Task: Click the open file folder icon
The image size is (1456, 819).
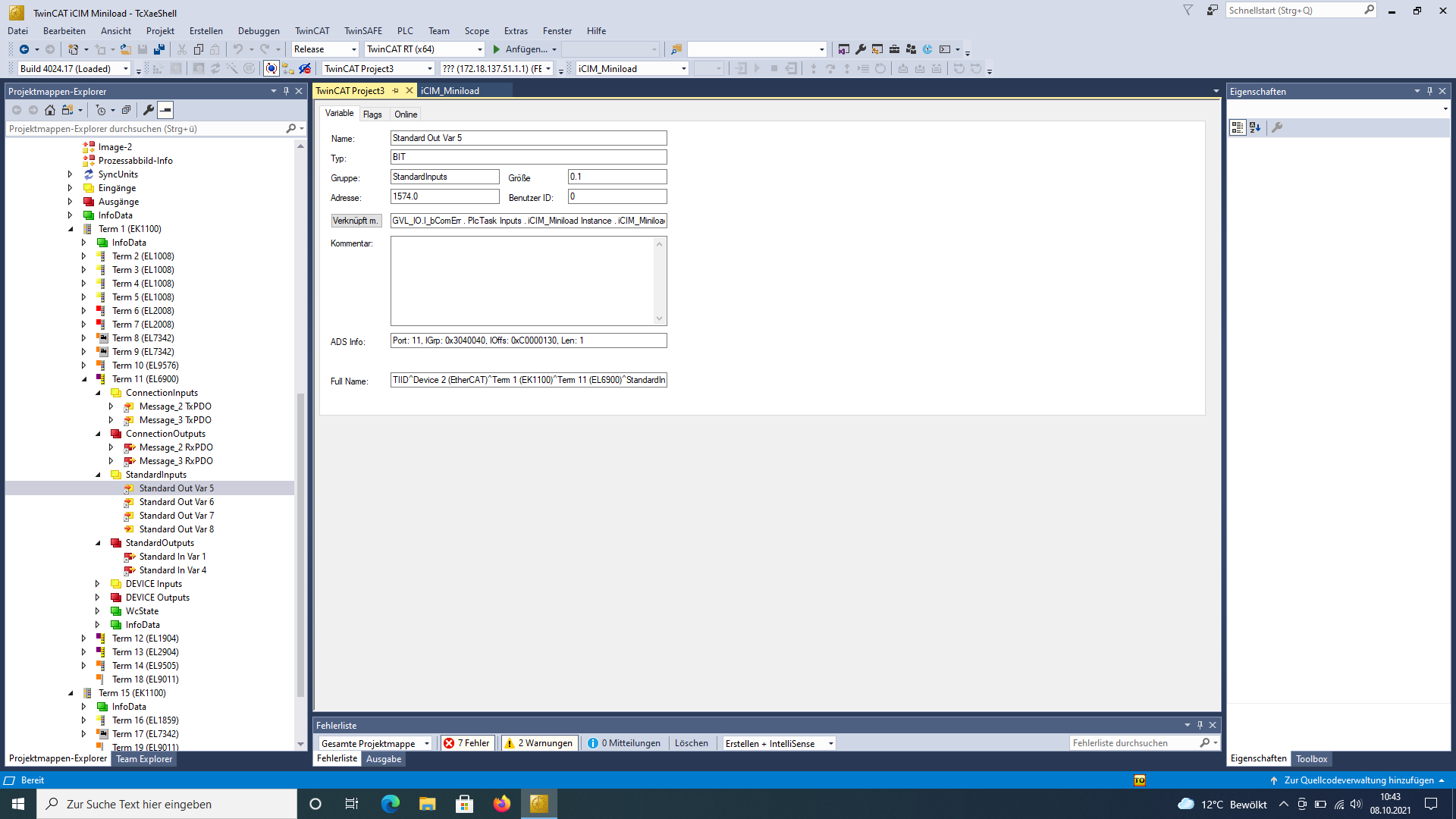Action: 126,49
